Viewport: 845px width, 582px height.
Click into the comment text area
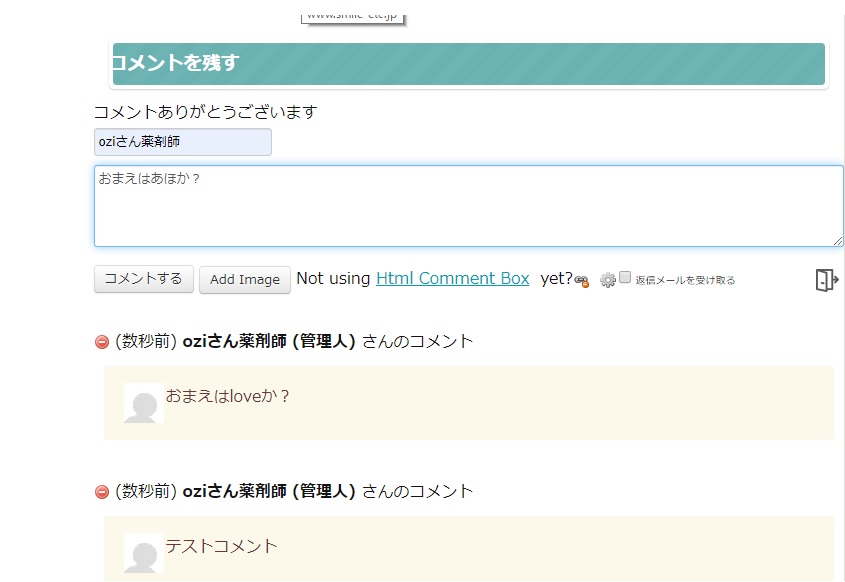tap(468, 206)
